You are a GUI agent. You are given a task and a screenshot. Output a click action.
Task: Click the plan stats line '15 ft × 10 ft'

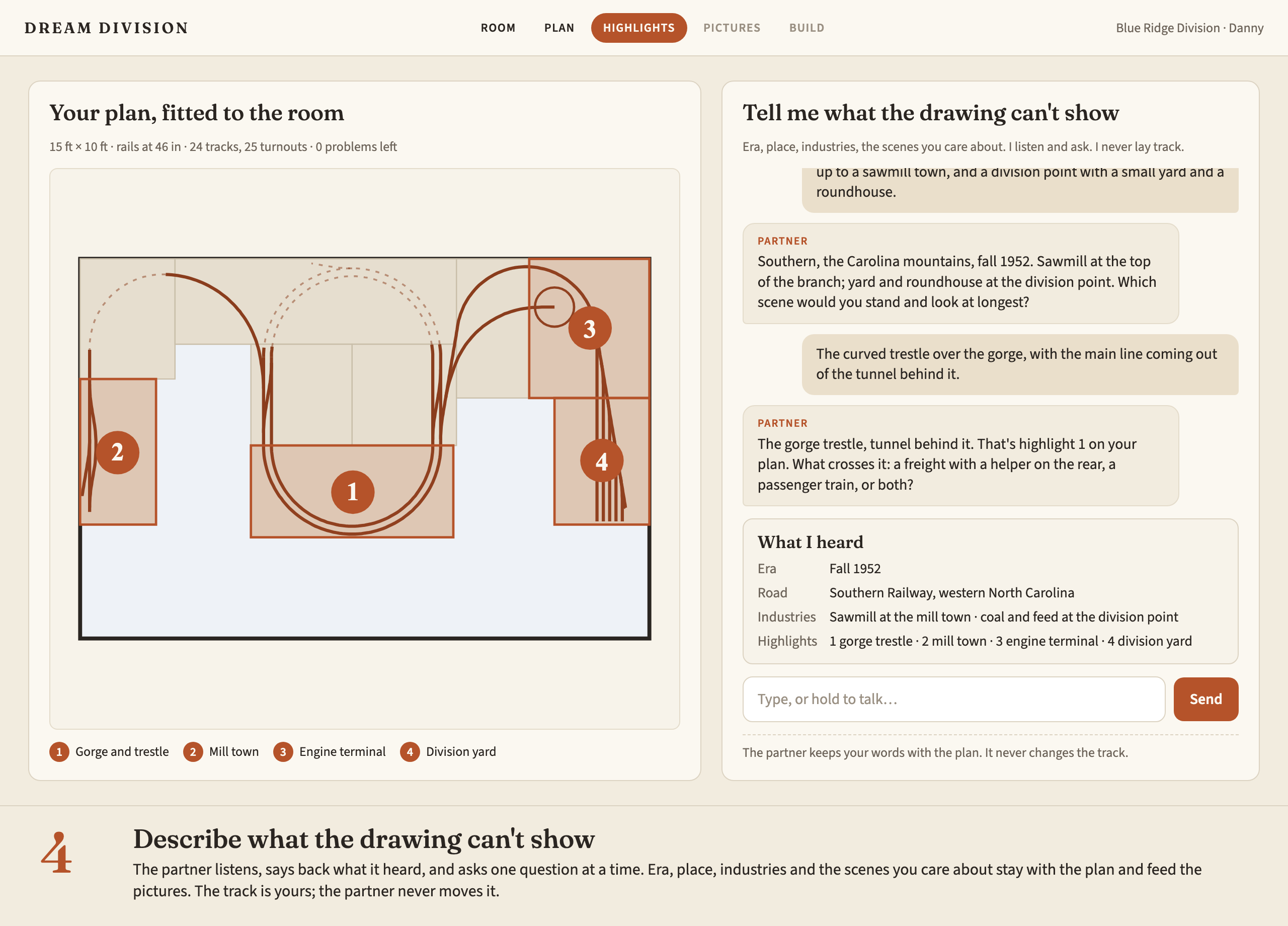pos(222,146)
